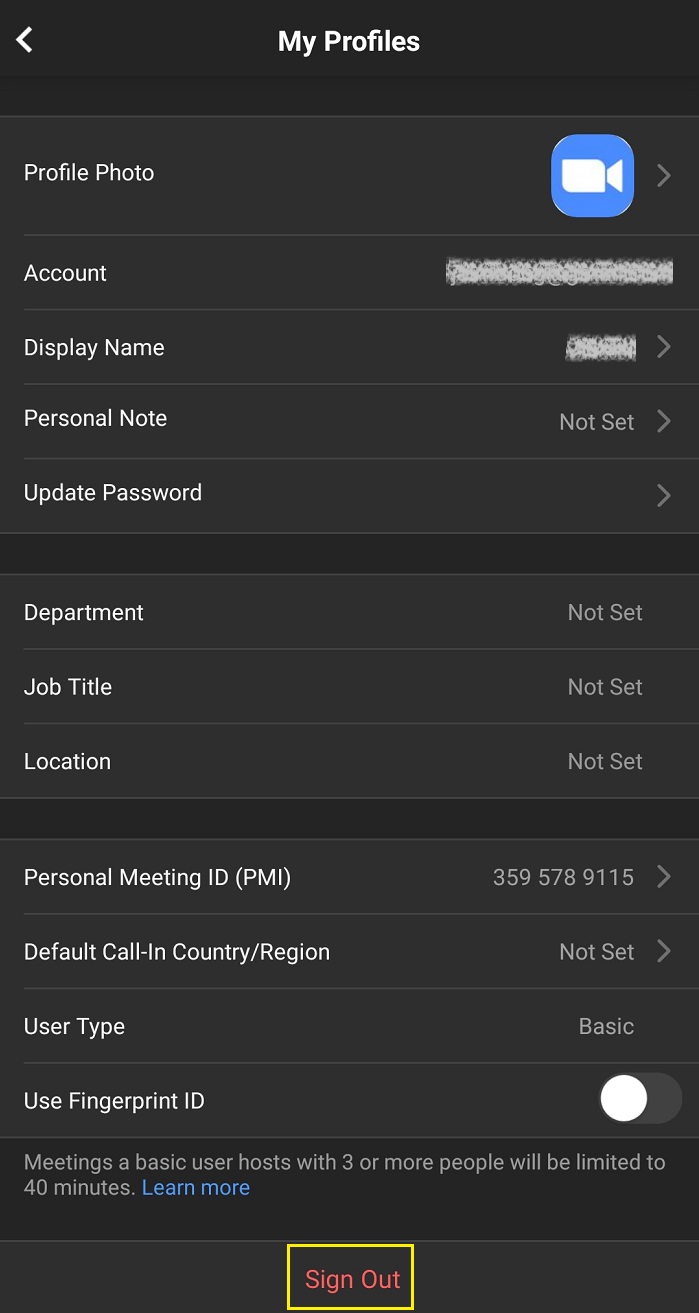Tap the Job Title row
Viewport: 699px width, 1313px height.
click(68, 687)
